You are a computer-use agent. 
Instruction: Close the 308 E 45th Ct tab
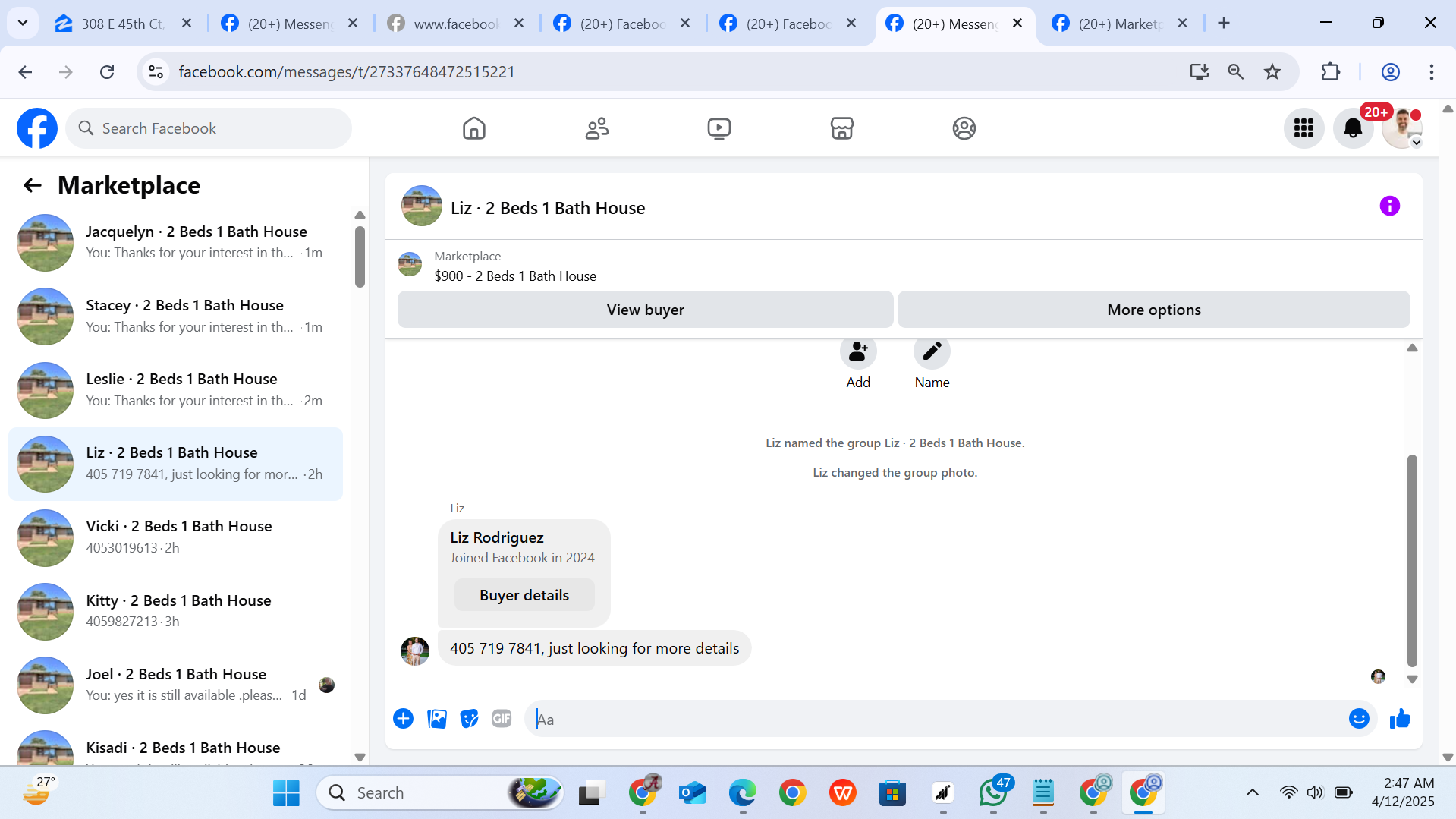tap(187, 24)
